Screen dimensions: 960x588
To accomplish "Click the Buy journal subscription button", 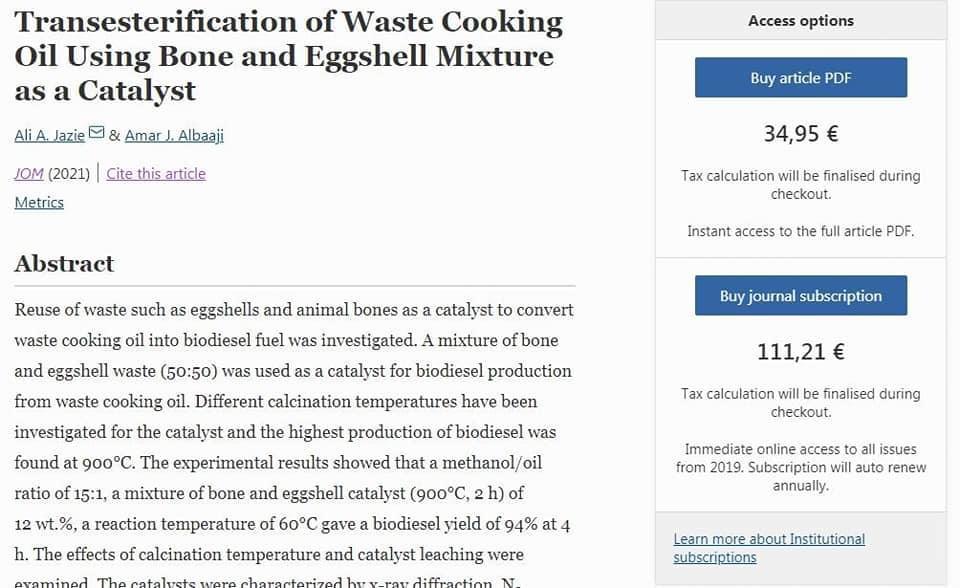I will 801,296.
